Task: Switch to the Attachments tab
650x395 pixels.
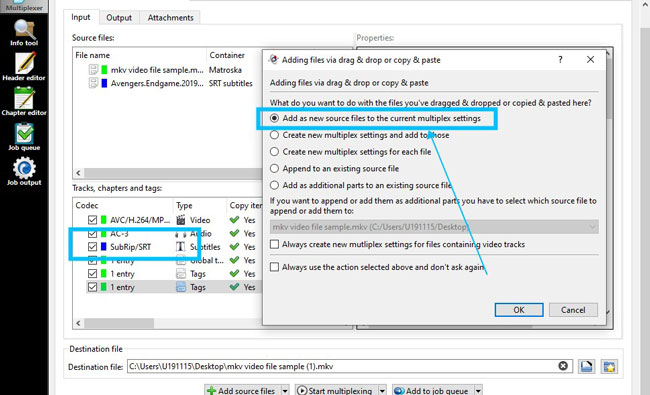Action: (170, 18)
